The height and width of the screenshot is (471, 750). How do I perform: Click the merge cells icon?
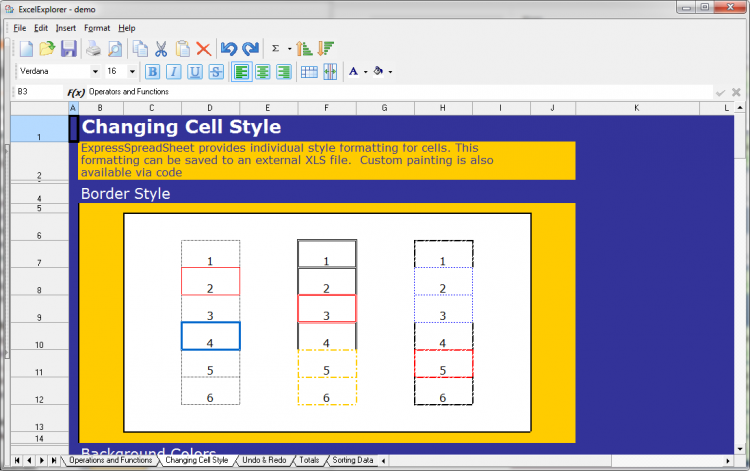pyautogui.click(x=330, y=72)
